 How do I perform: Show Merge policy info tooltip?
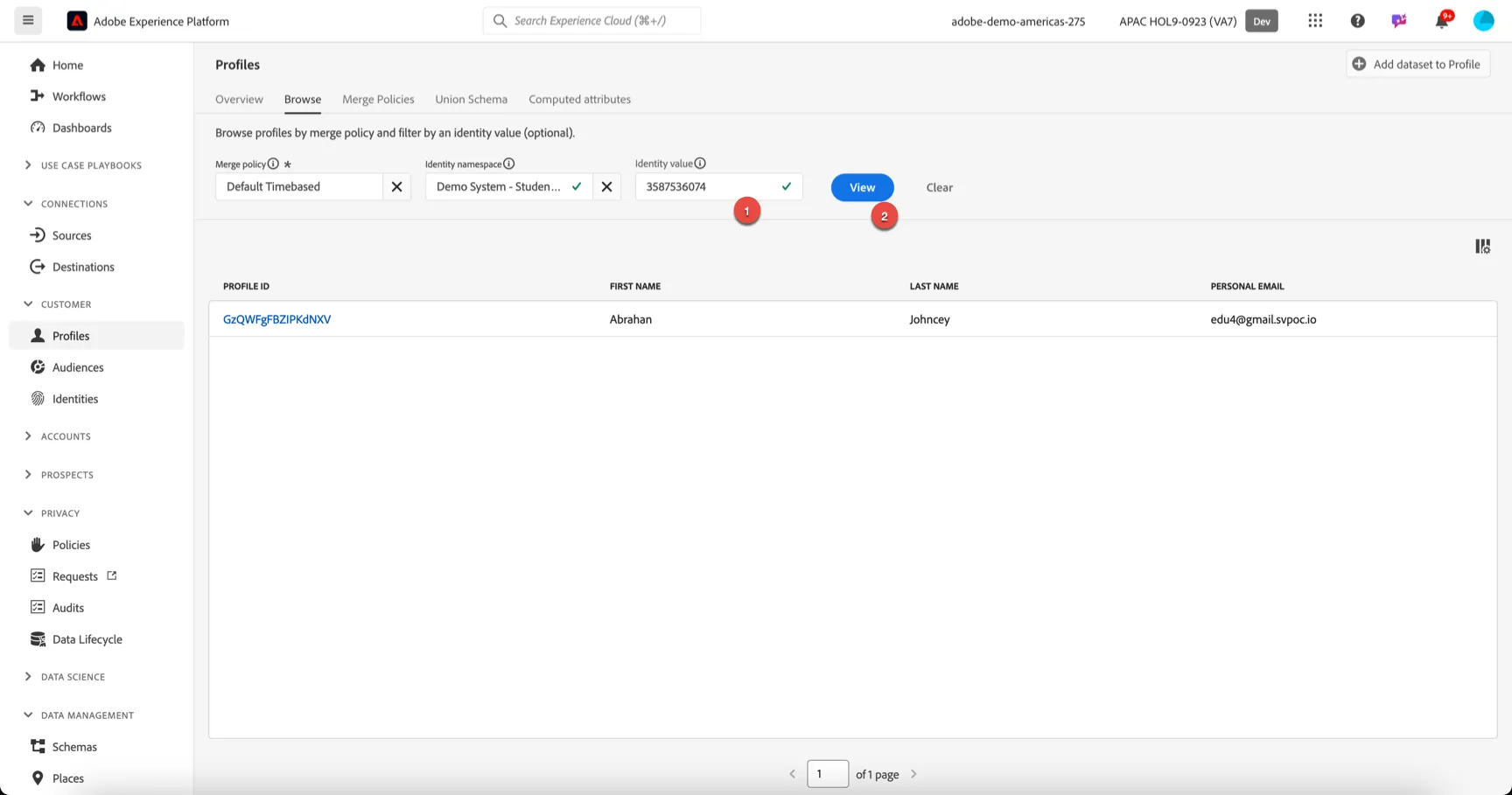[273, 164]
